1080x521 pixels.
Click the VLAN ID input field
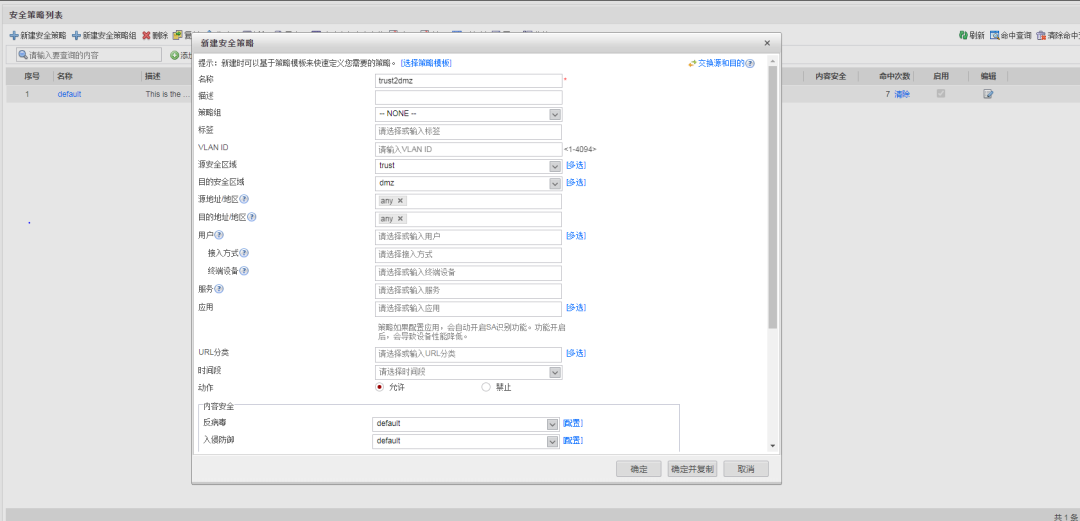tap(468, 149)
